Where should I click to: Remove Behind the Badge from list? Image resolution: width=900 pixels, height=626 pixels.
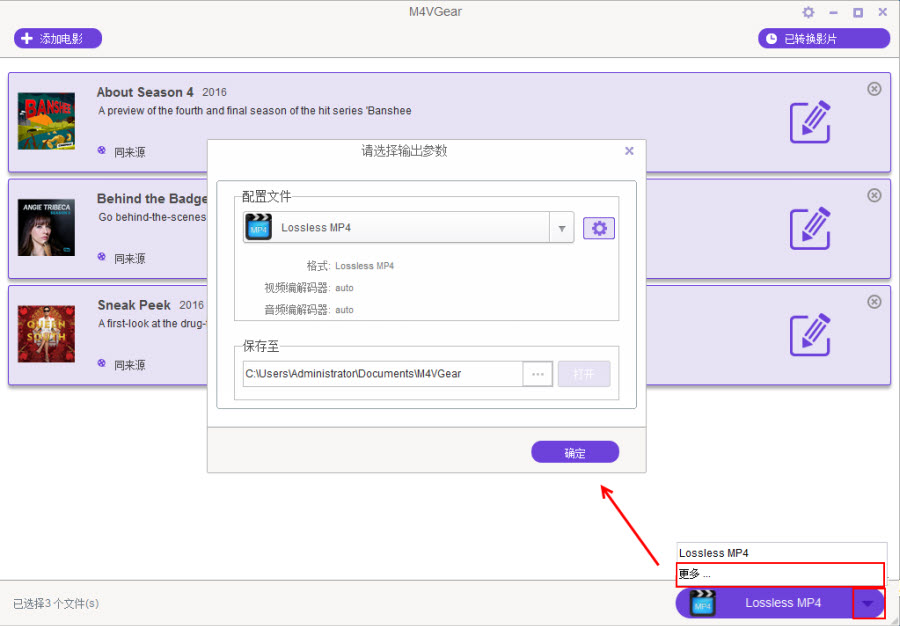(x=874, y=195)
